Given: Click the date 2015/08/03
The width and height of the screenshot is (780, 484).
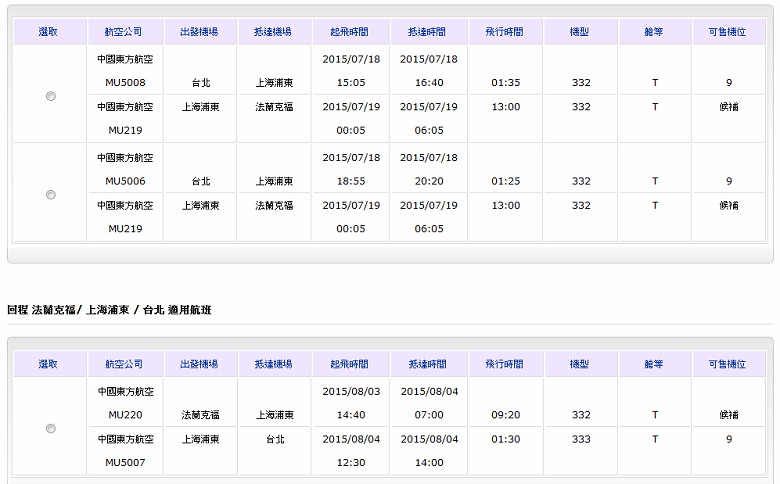Looking at the screenshot, I should [351, 391].
